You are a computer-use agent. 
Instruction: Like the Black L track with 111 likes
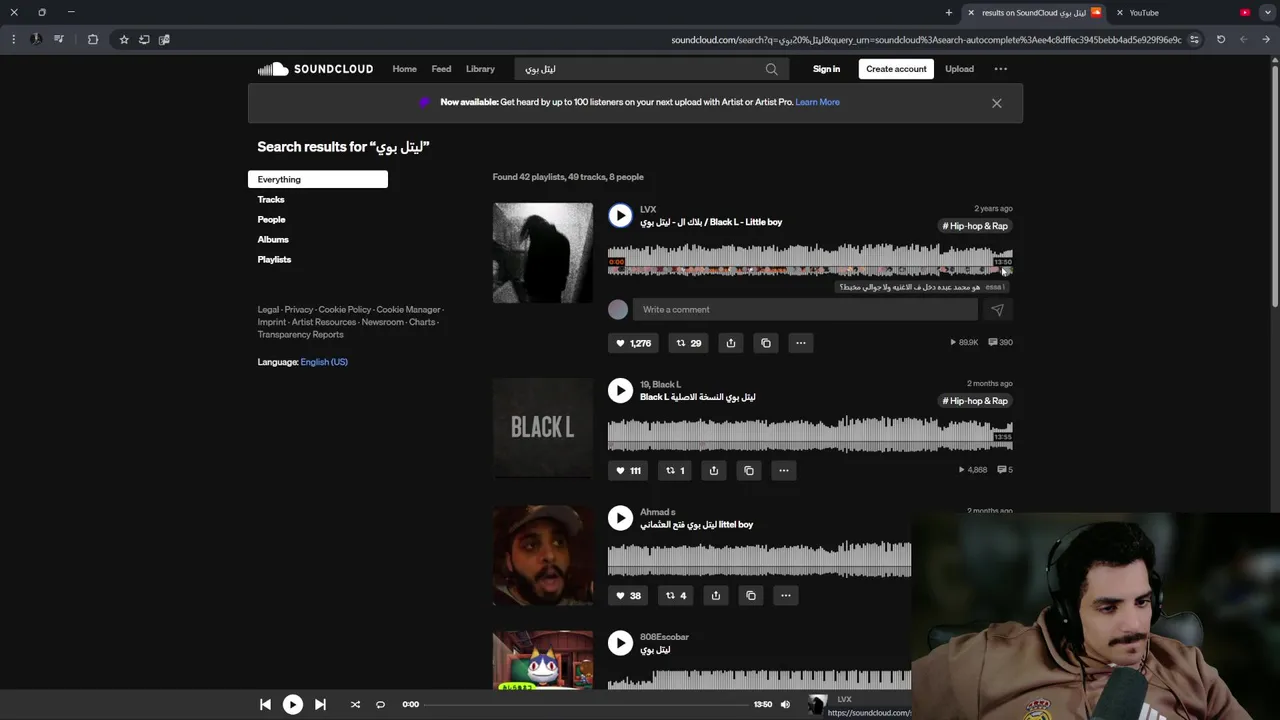point(628,470)
